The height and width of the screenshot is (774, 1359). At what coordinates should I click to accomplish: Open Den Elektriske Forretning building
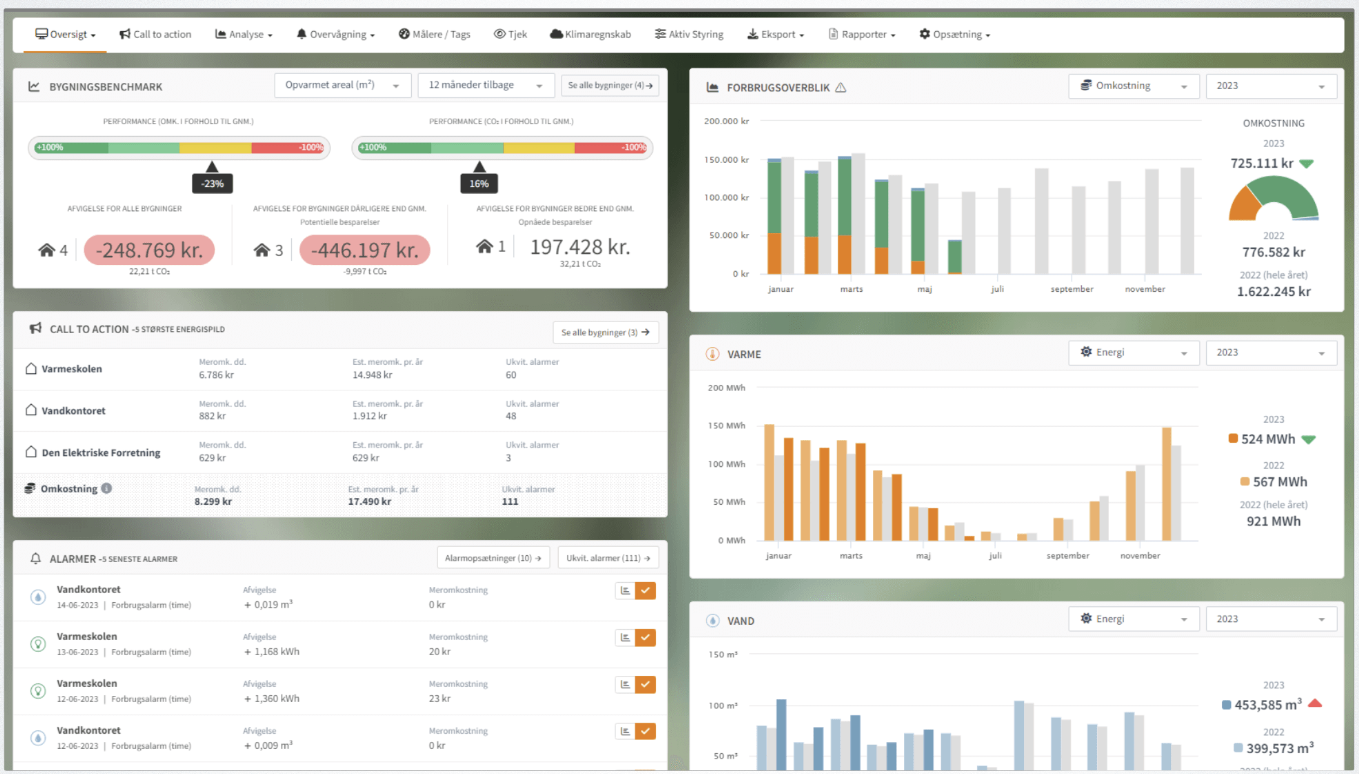[x=101, y=453]
